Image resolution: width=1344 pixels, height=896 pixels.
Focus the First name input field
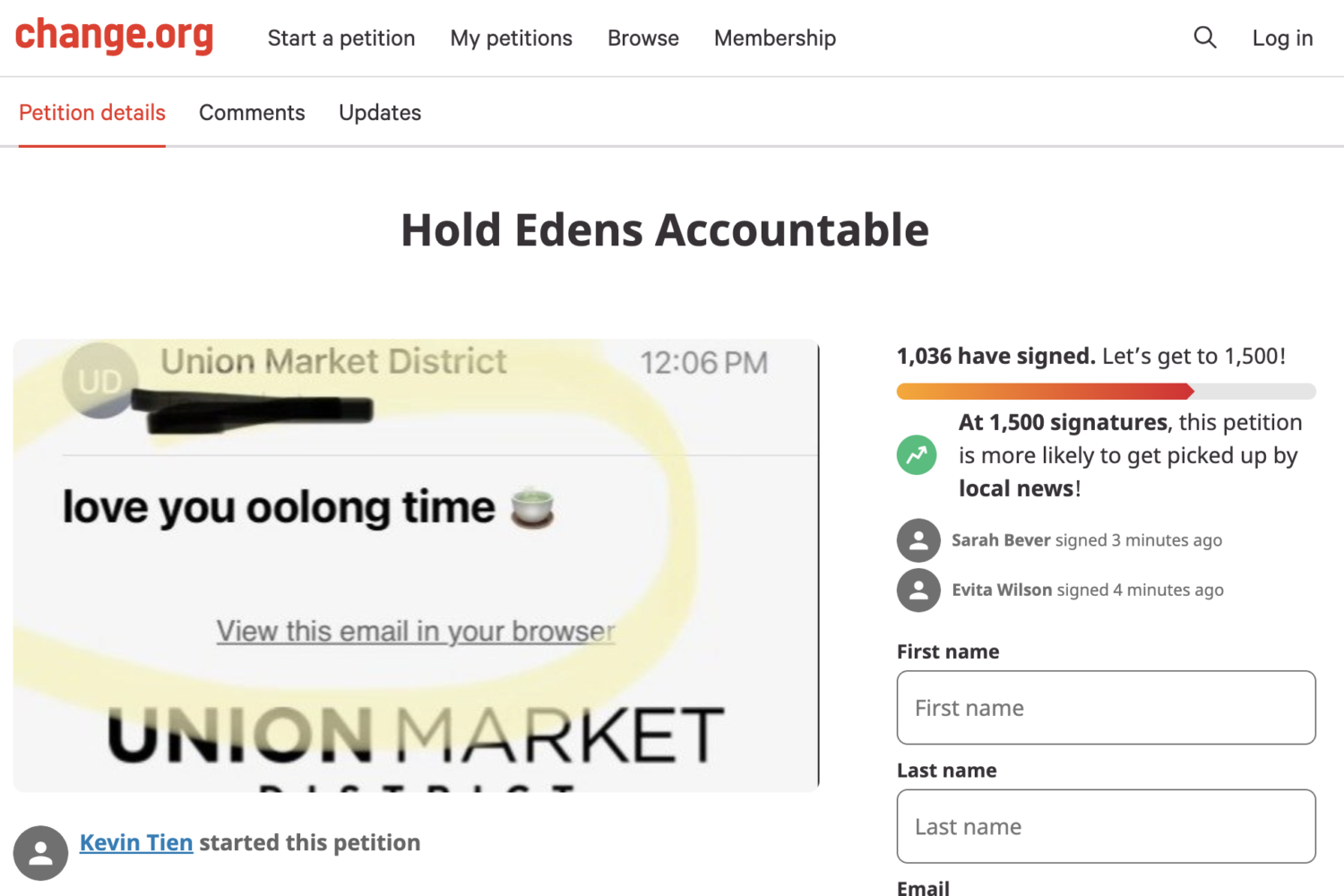[x=1106, y=708]
